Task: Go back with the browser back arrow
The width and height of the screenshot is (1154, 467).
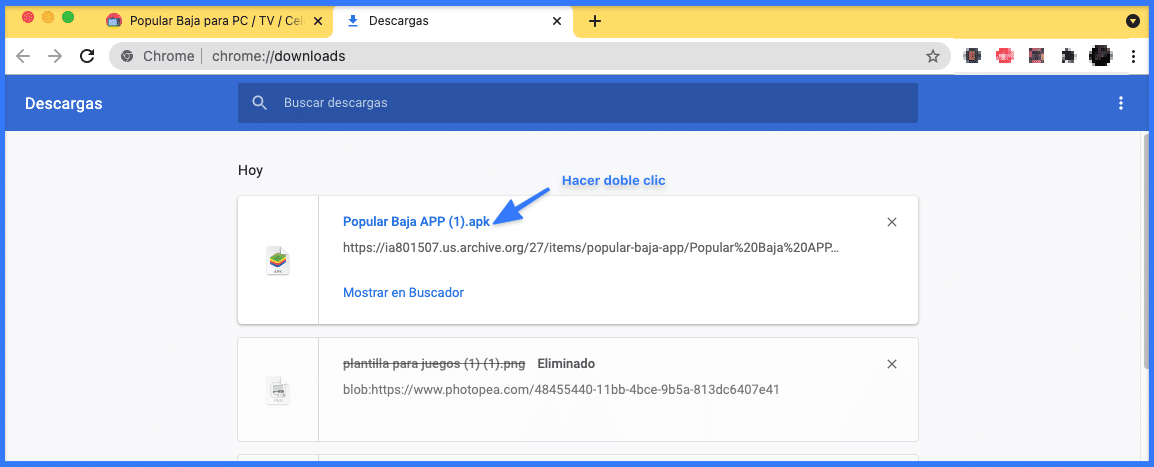Action: coord(23,56)
